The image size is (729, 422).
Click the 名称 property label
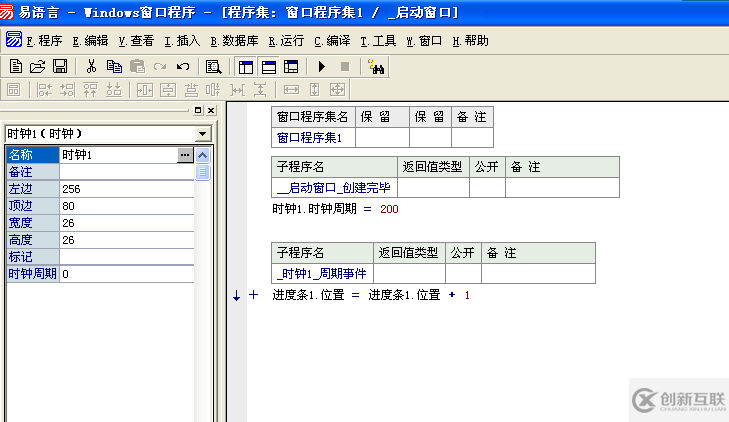coord(33,155)
